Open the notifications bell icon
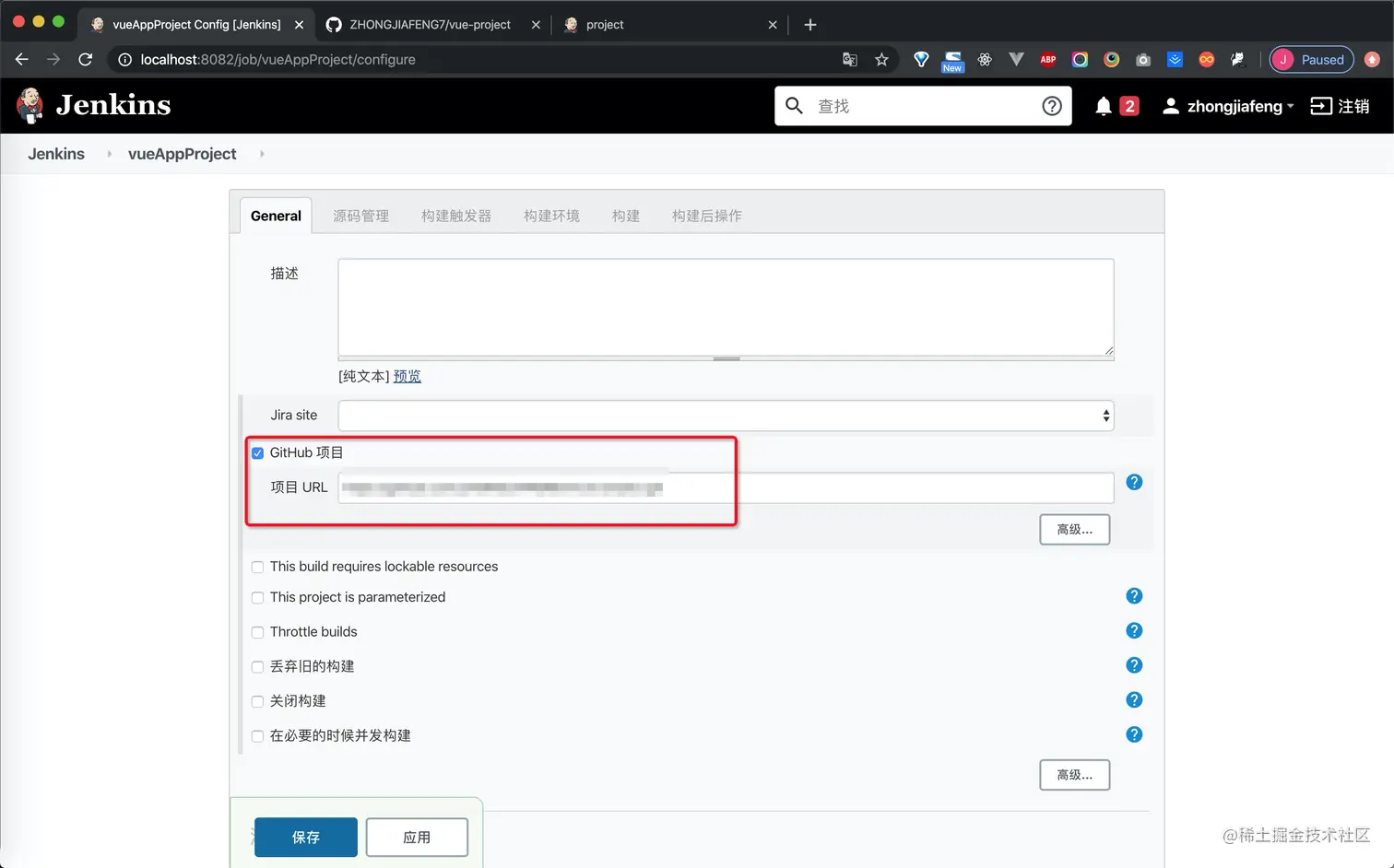Viewport: 1394px width, 868px height. point(1103,106)
